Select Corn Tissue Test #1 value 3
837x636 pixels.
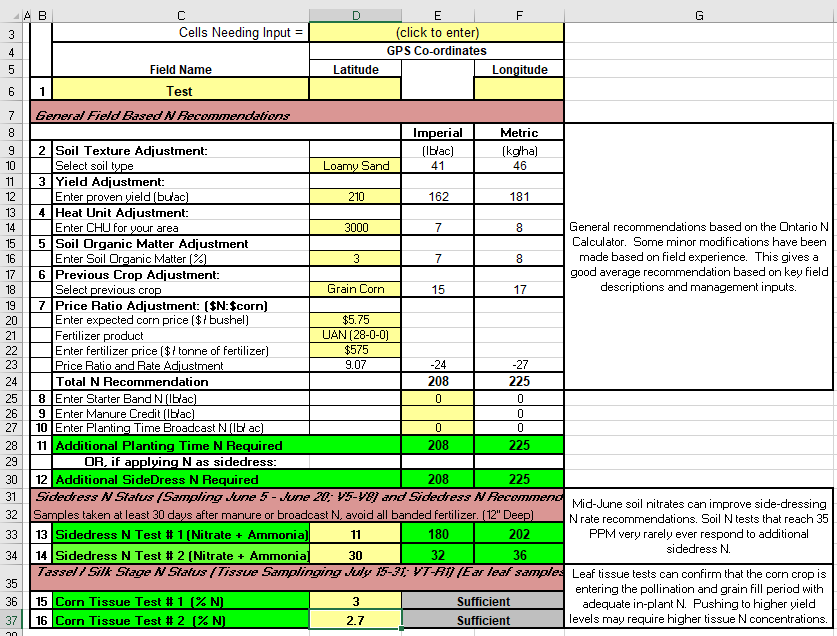click(355, 601)
